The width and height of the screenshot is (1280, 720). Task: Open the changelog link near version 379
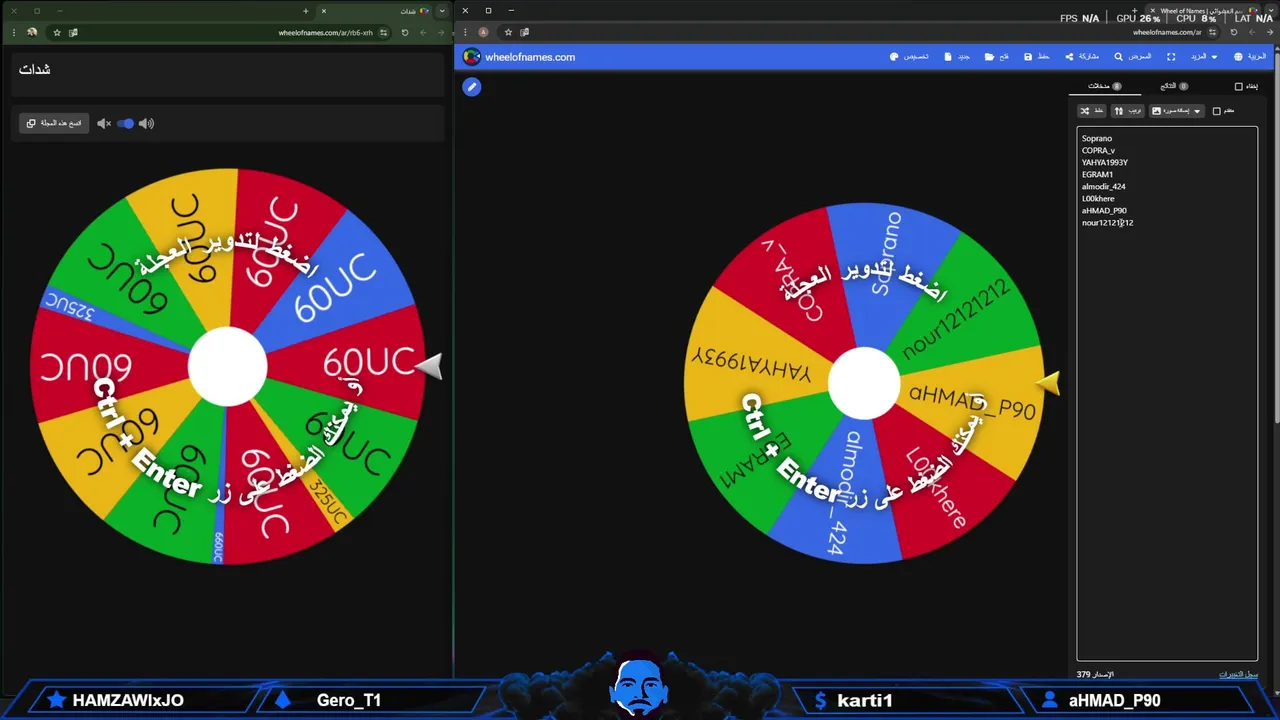pos(1238,675)
